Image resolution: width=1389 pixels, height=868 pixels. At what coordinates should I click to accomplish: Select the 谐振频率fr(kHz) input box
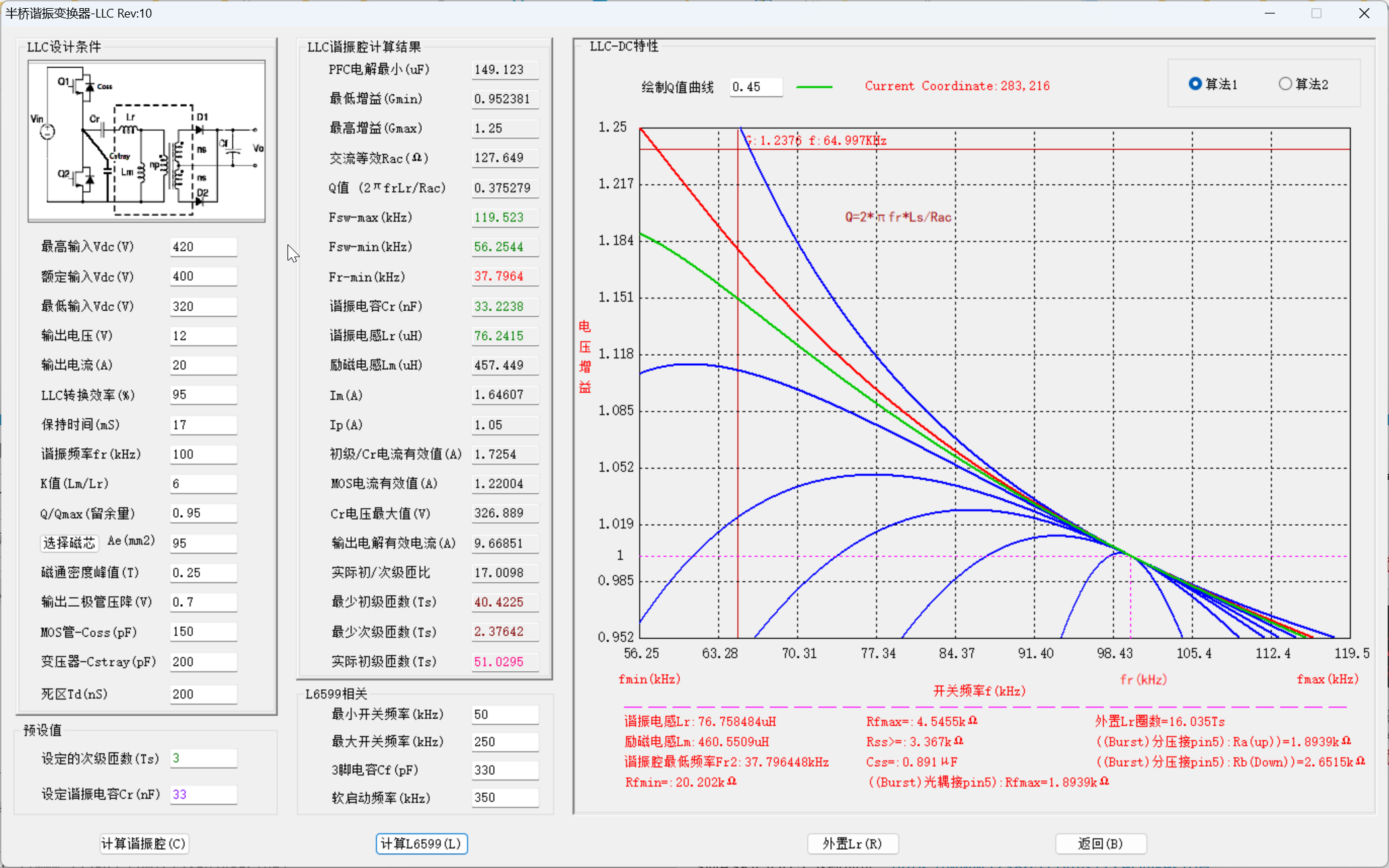tap(202, 454)
